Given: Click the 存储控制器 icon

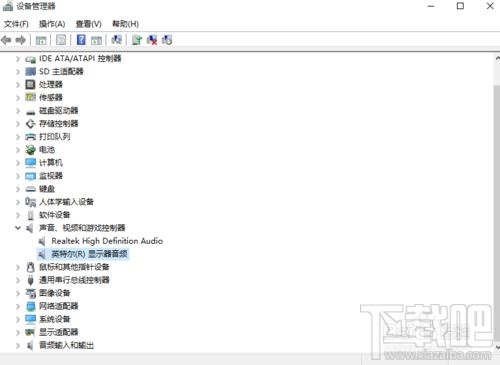Looking at the screenshot, I should point(30,124).
